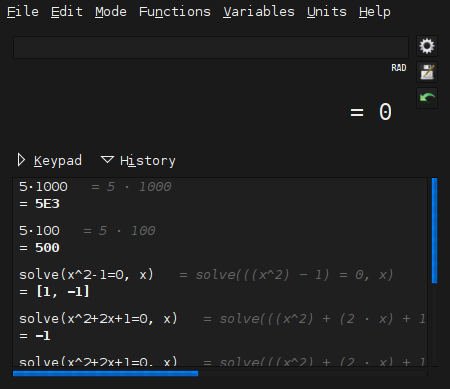Open the Variables menu
The width and height of the screenshot is (450, 389).
(259, 12)
